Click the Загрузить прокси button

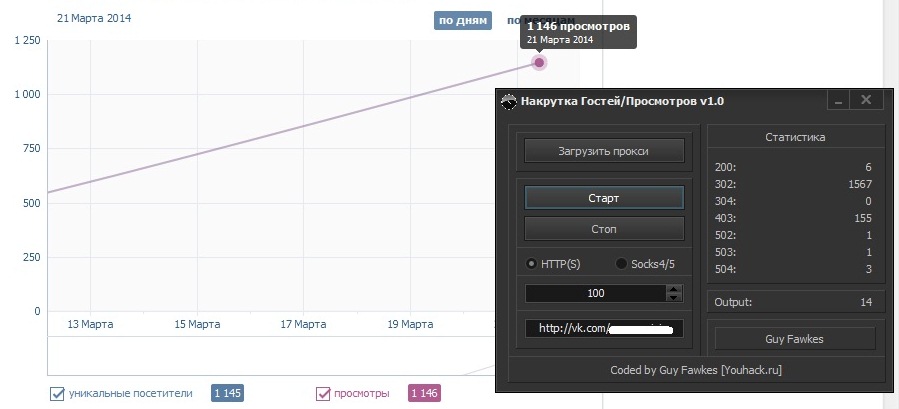click(x=604, y=151)
